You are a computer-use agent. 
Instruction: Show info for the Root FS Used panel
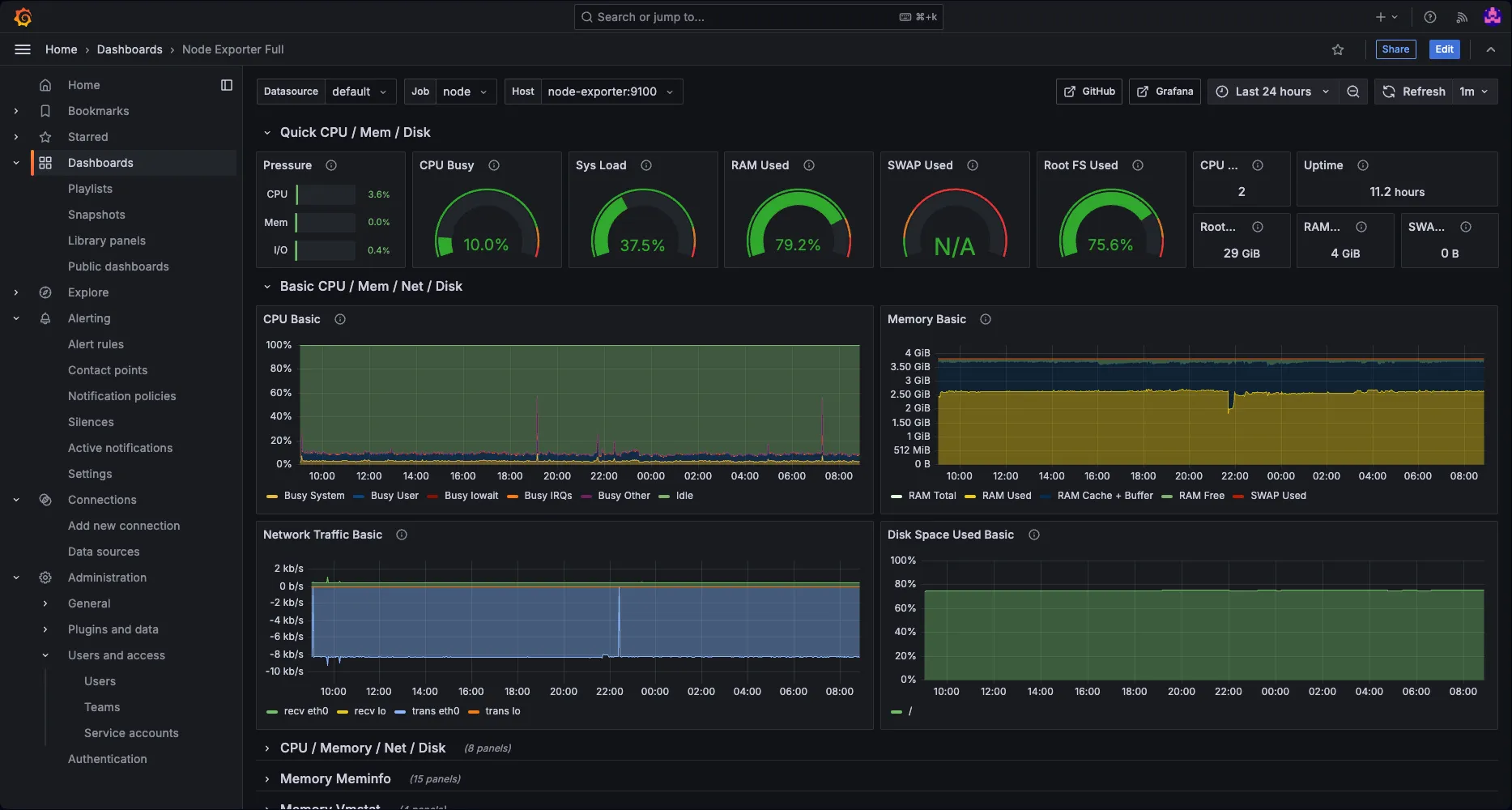(1138, 165)
